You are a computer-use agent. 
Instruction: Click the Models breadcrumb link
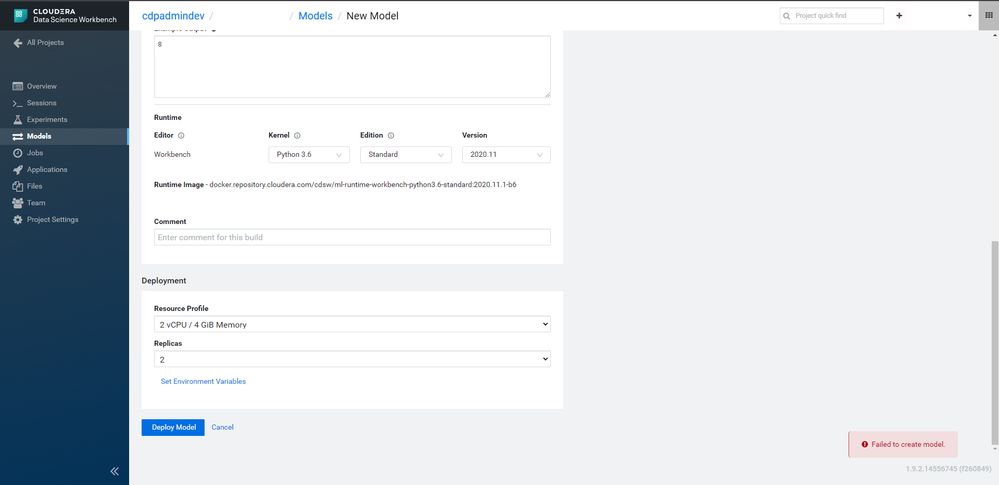315,16
